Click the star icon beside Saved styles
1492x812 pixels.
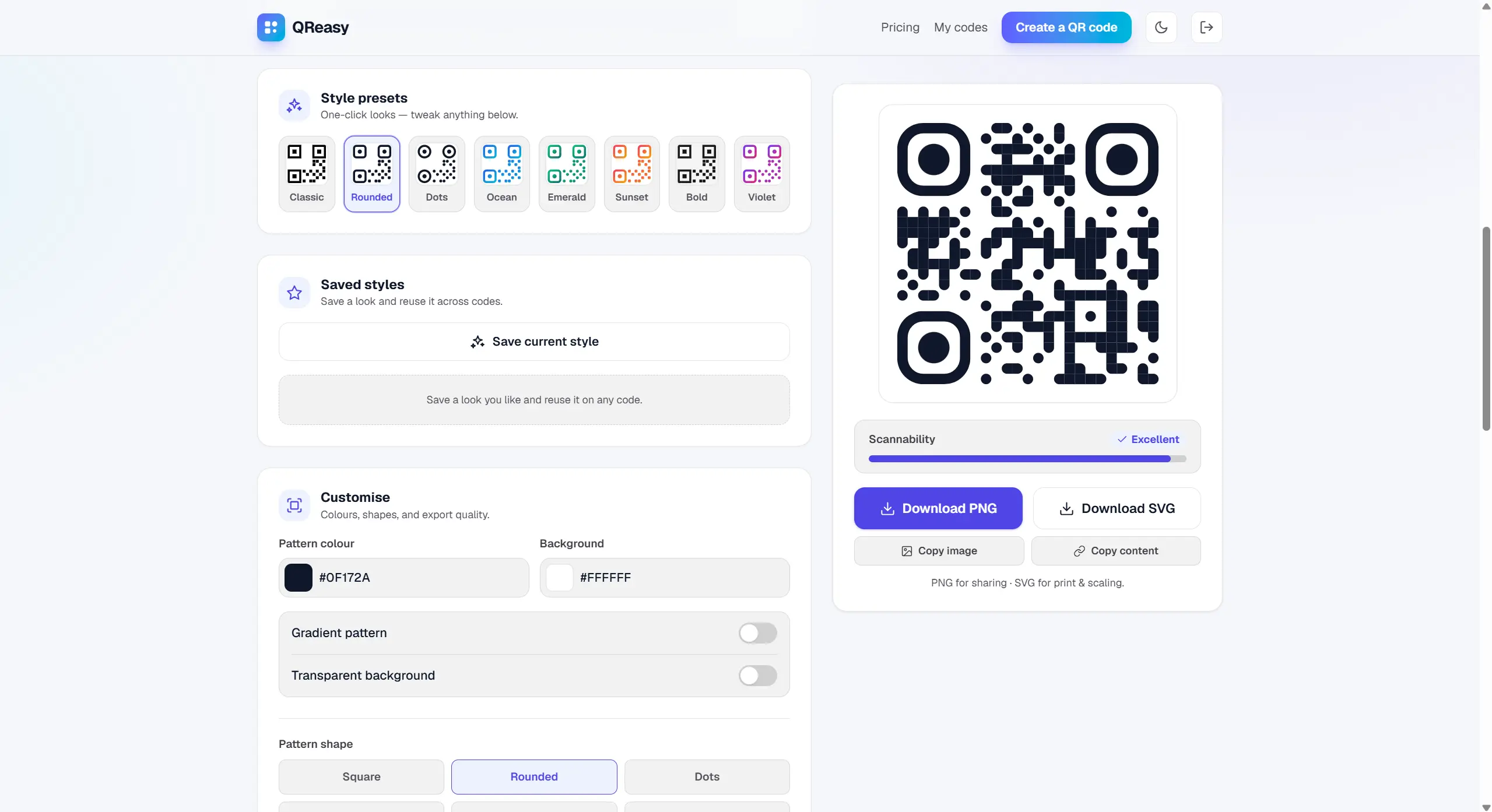pos(294,293)
